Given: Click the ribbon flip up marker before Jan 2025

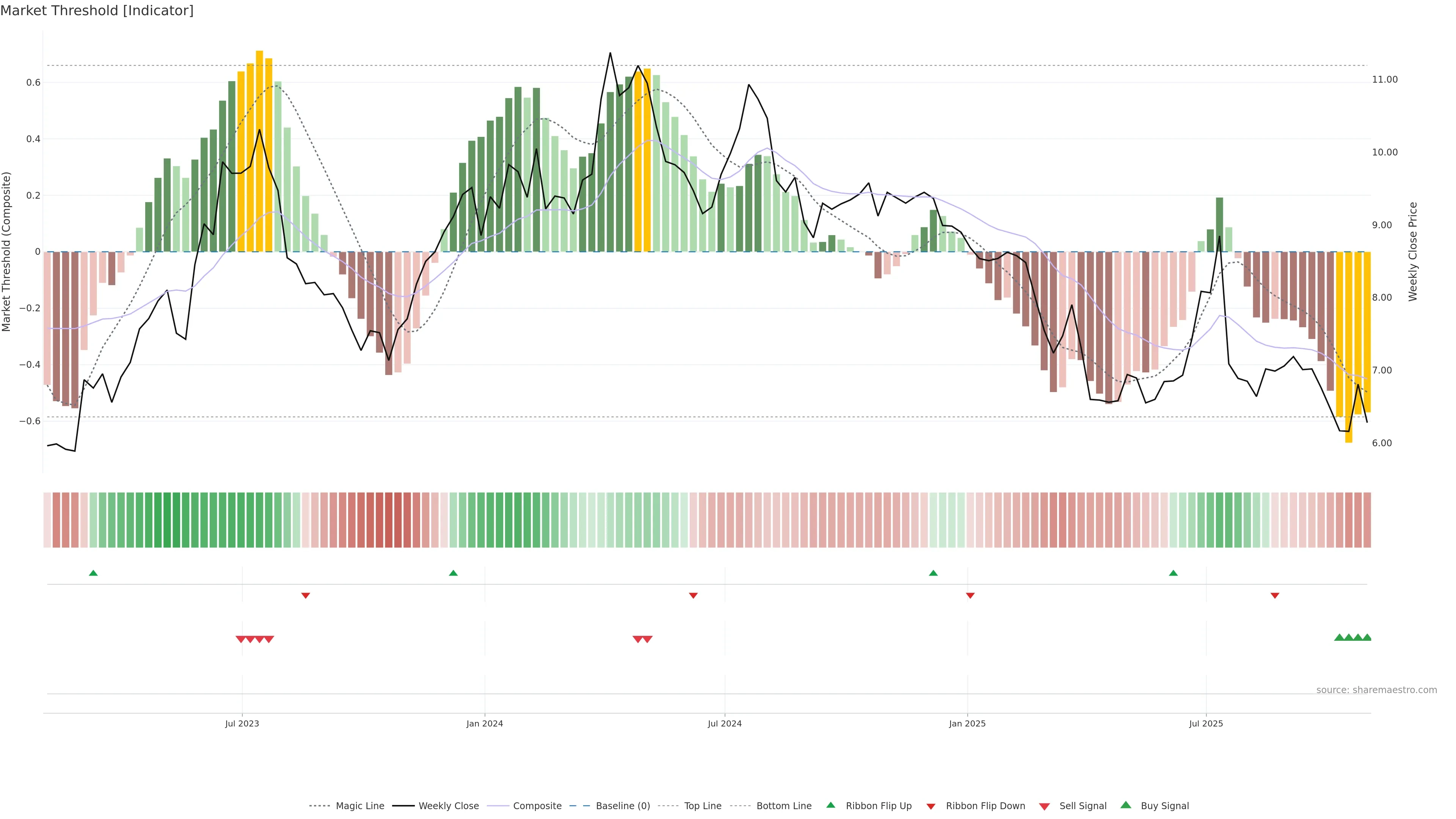Looking at the screenshot, I should [933, 573].
